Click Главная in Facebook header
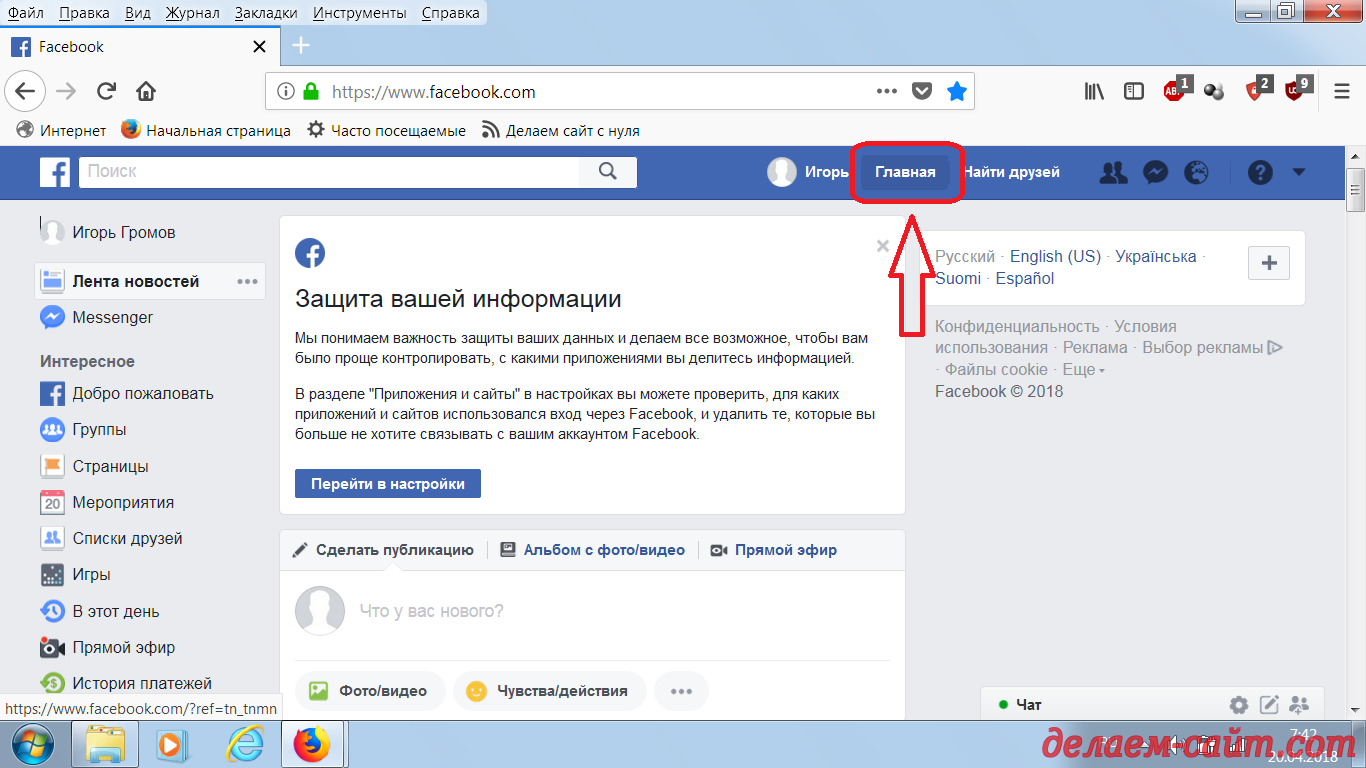The width and height of the screenshot is (1366, 768). pyautogui.click(x=905, y=172)
